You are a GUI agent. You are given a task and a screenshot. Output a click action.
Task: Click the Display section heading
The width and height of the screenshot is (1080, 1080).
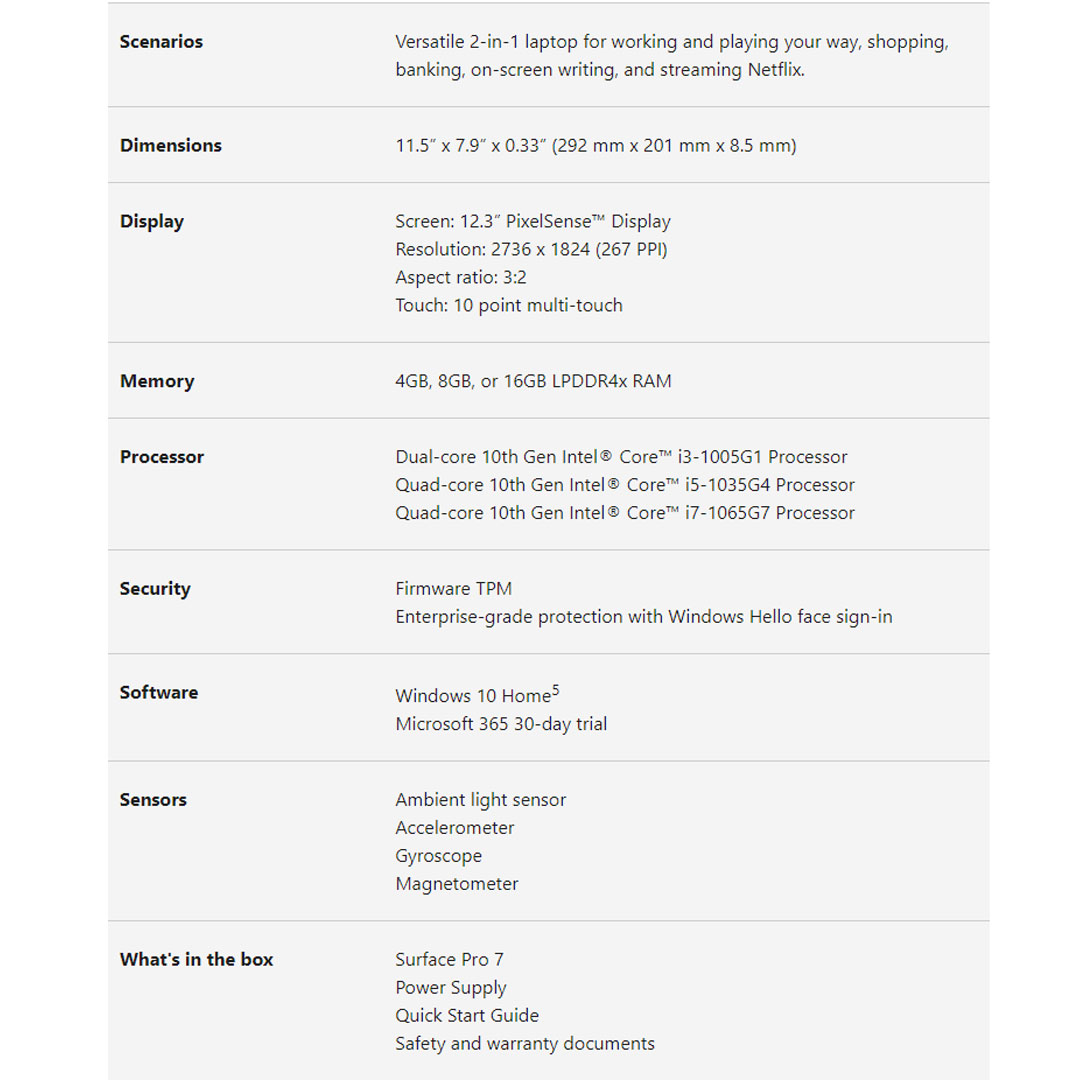tap(152, 222)
